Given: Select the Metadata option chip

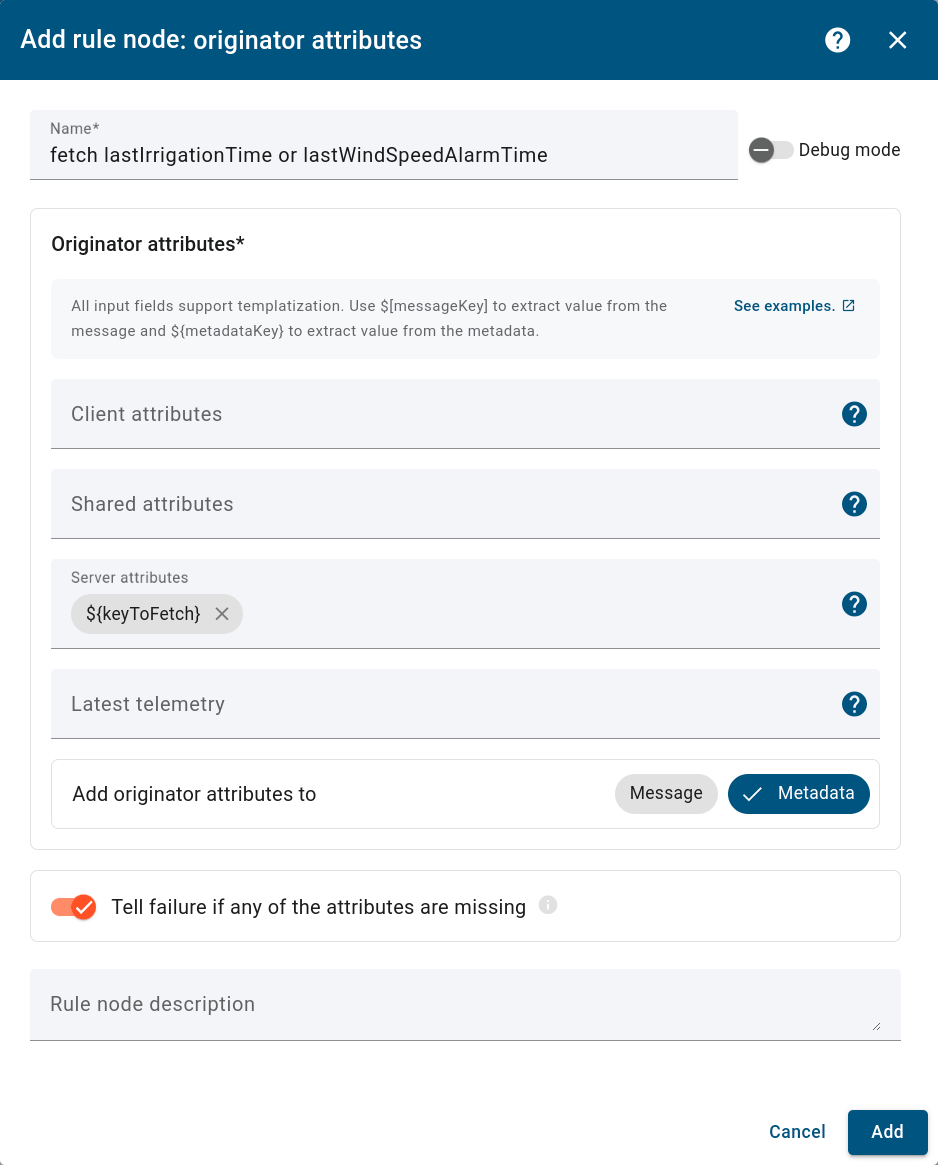Looking at the screenshot, I should tap(798, 794).
